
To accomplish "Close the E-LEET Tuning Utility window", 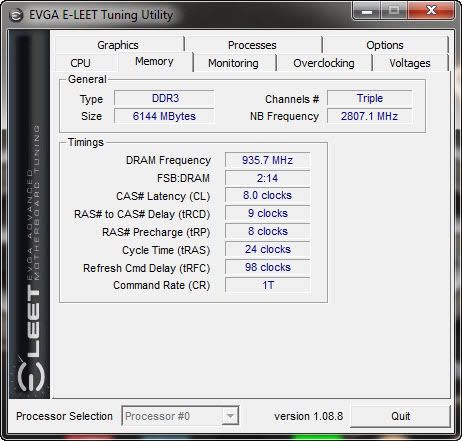I will point(431,11).
